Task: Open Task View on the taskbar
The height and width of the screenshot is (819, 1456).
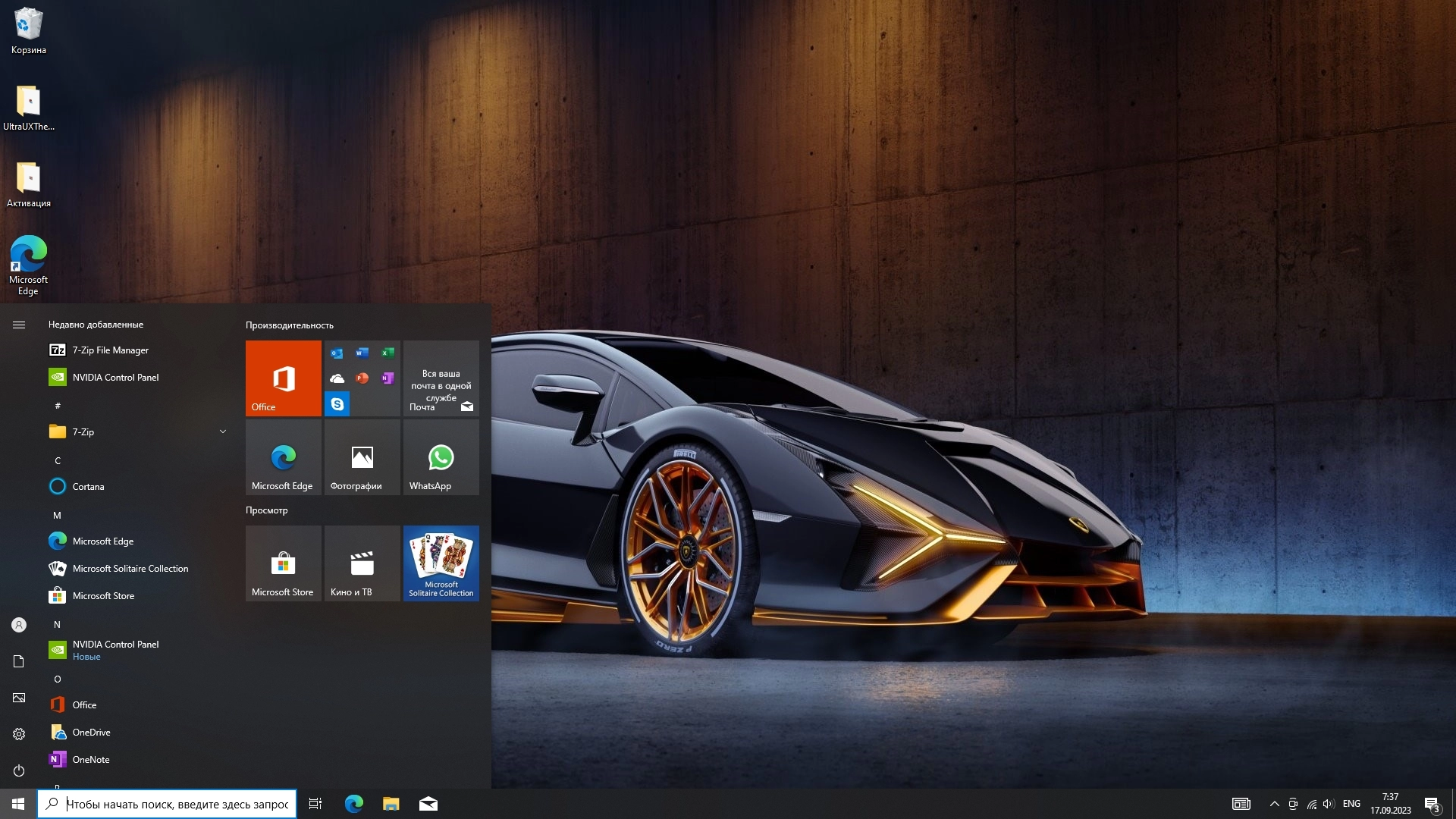Action: [x=315, y=804]
